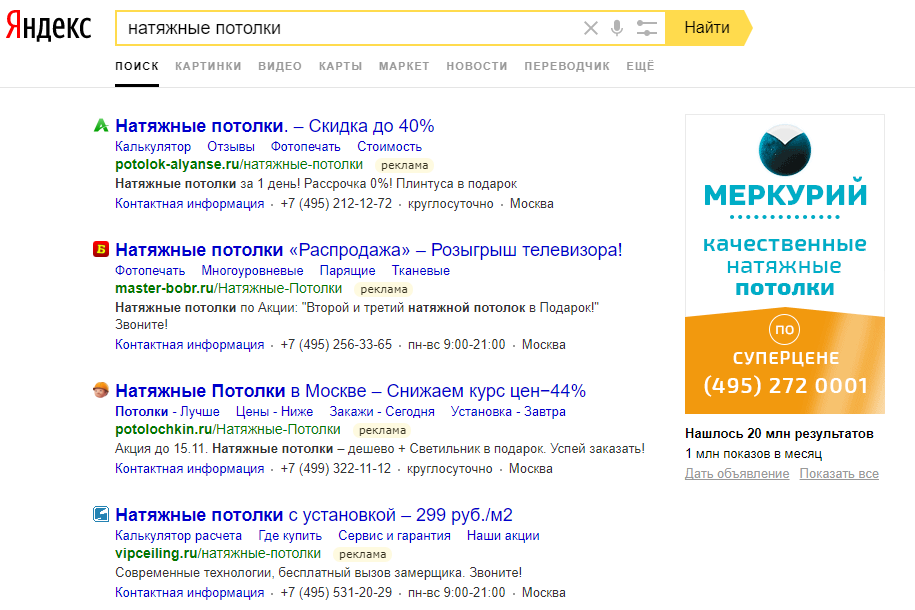915x610 pixels.
Task: Open Наши акции sitelink
Action: pos(503,535)
